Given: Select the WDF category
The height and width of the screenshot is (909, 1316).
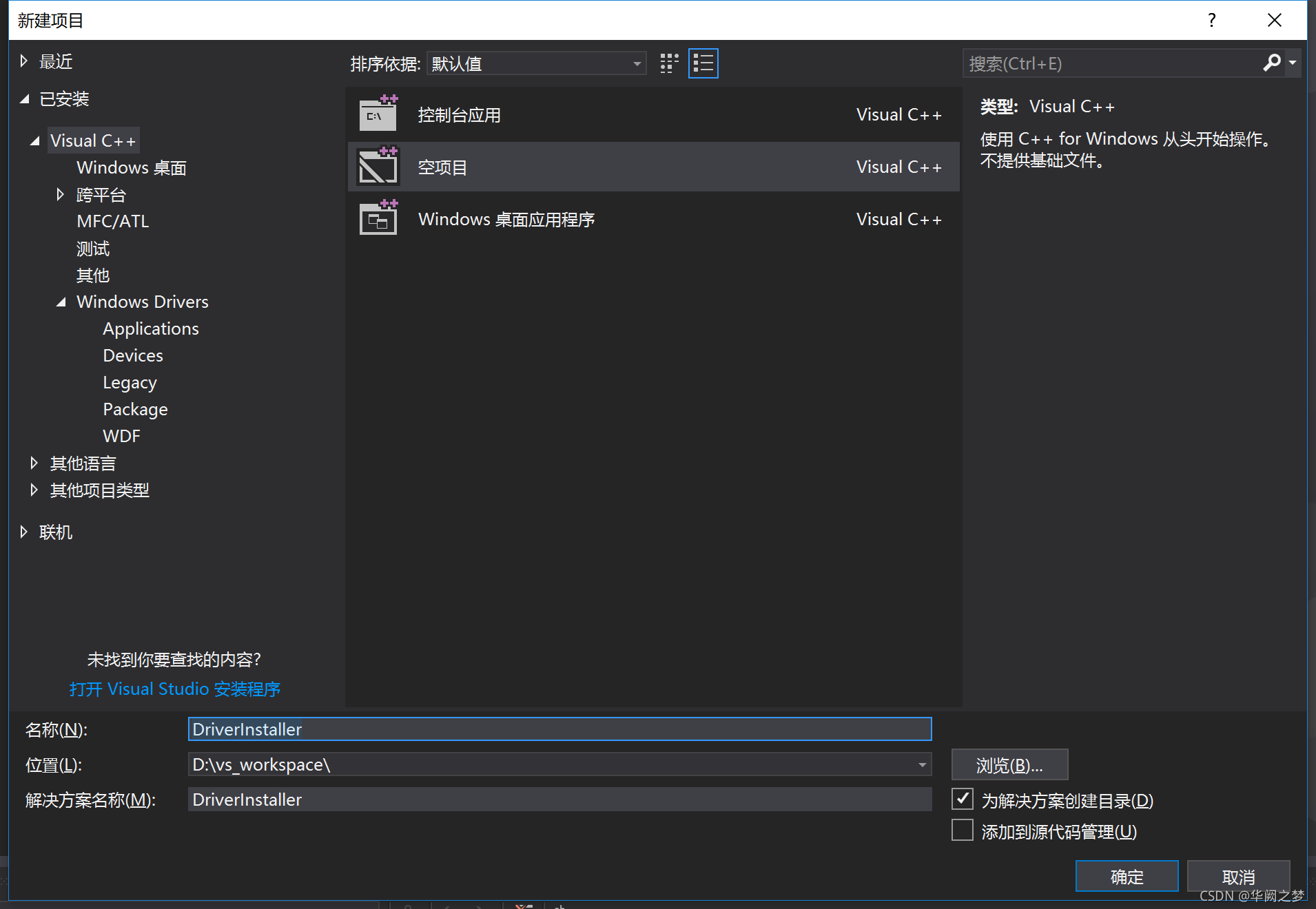Looking at the screenshot, I should (x=121, y=435).
